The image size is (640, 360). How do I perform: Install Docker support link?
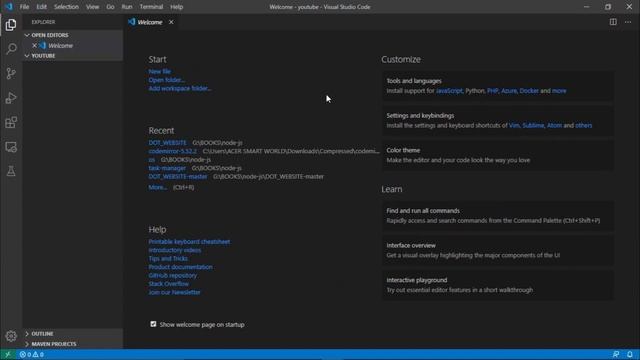529,91
